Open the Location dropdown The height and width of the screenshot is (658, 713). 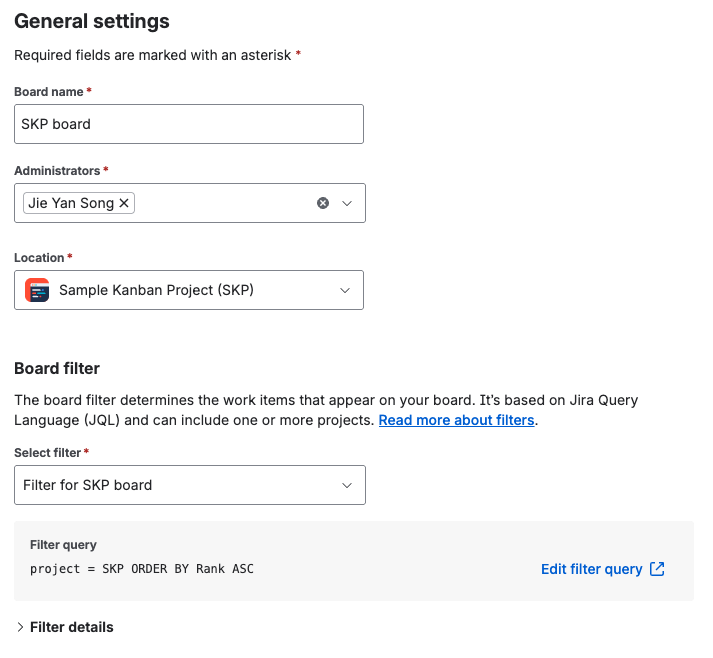[x=189, y=290]
